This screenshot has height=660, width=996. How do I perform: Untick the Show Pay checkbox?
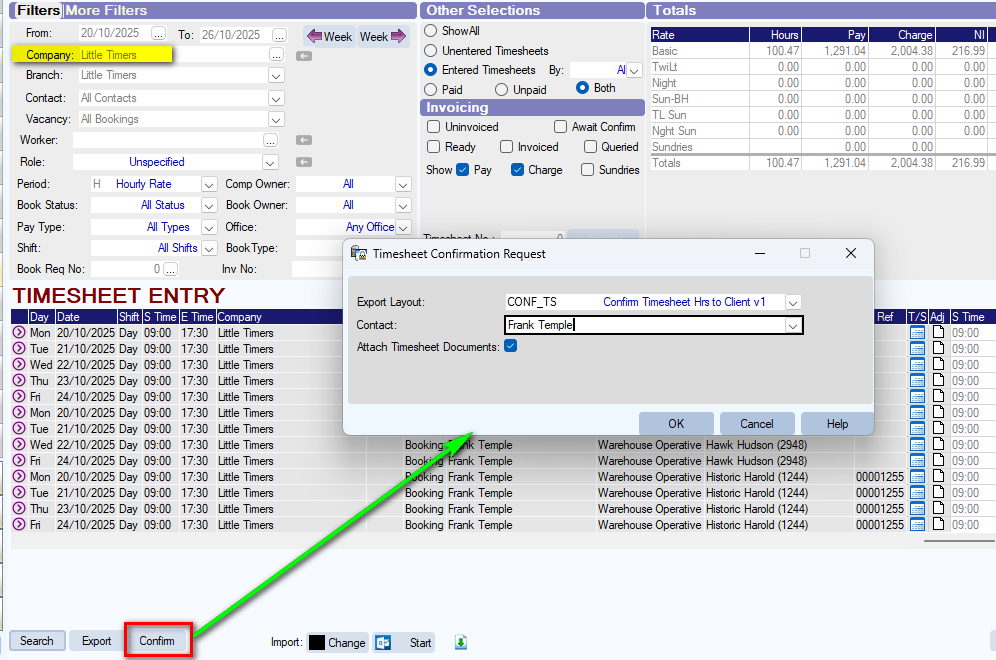[x=462, y=170]
